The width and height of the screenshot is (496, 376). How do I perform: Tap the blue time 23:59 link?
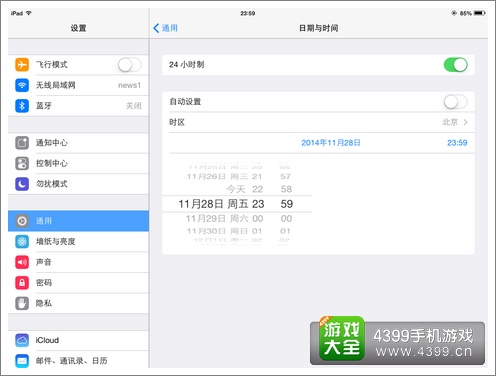pos(457,143)
